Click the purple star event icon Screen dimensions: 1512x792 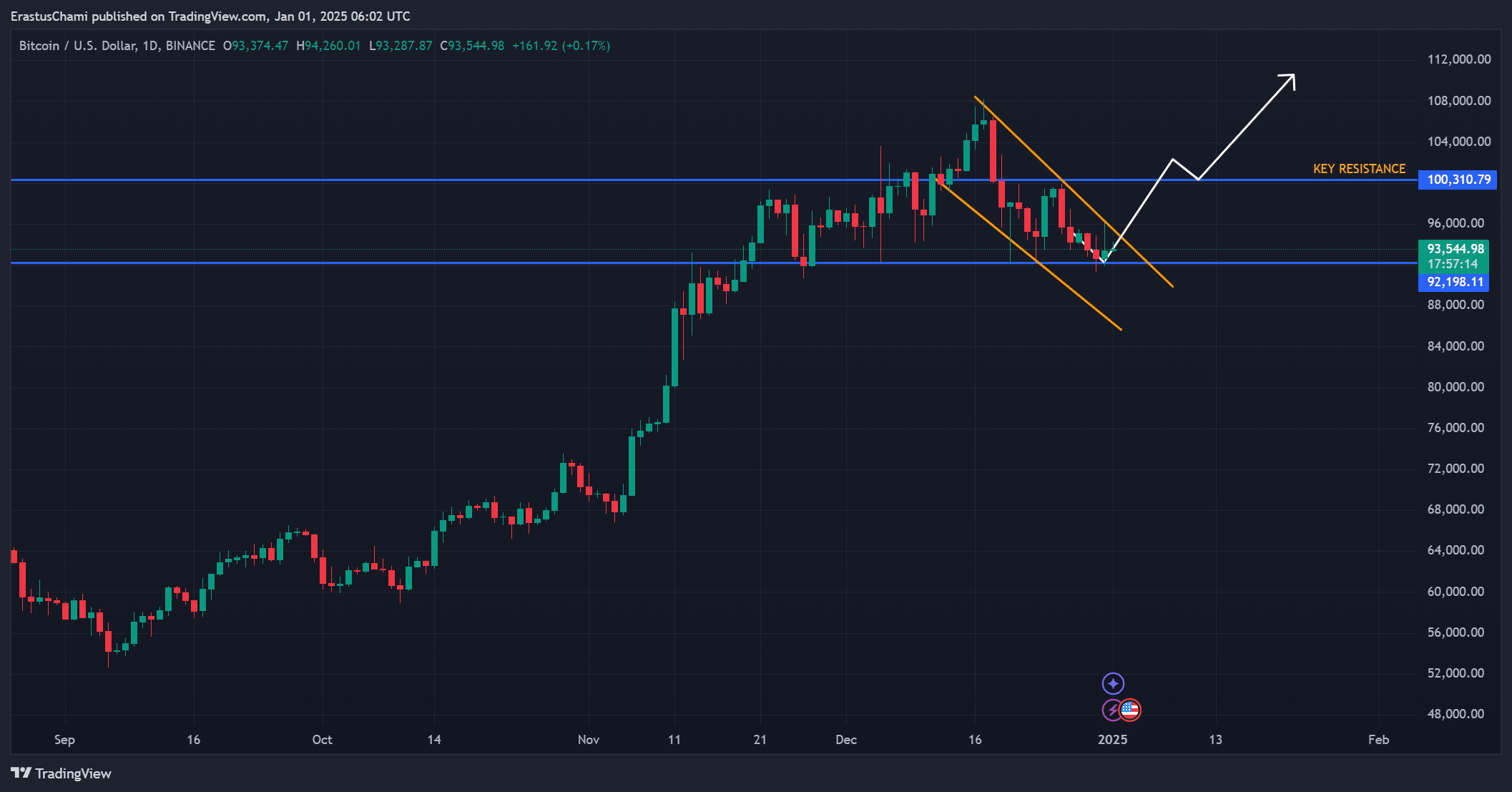1113,684
